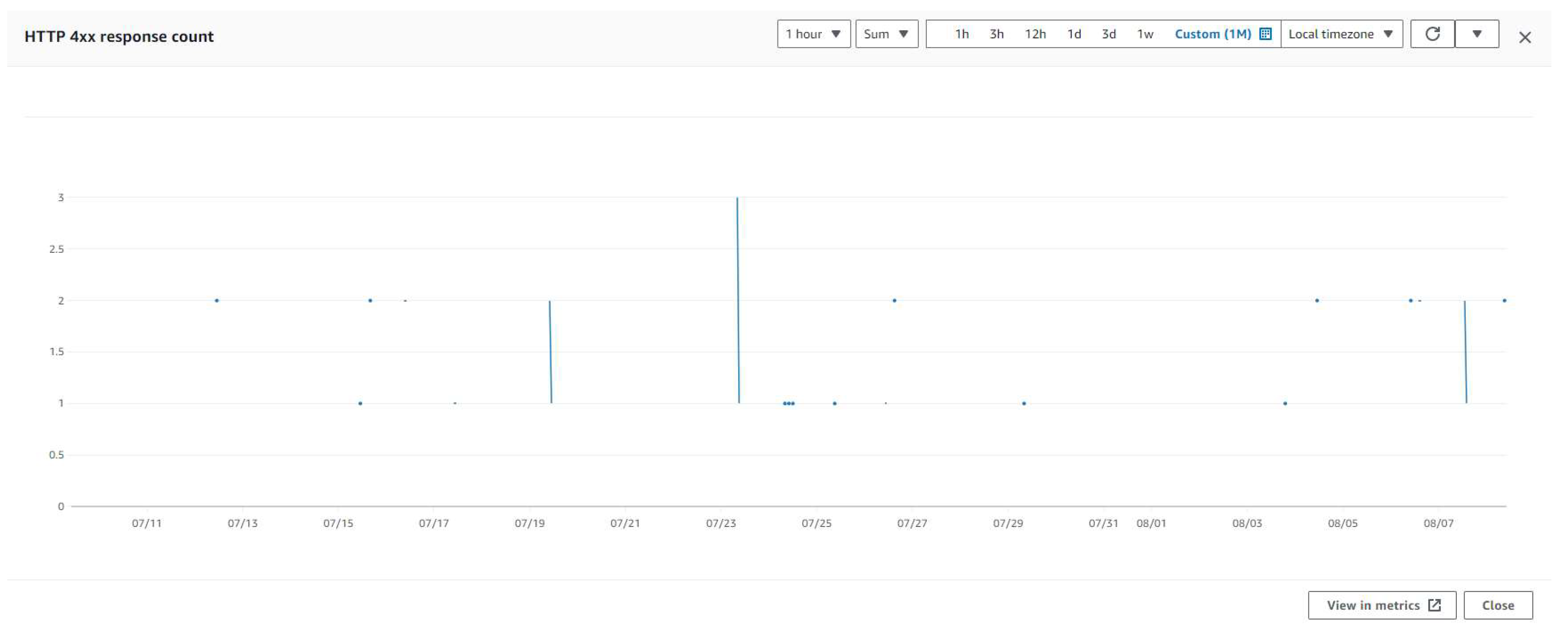This screenshot has height=631, width=1568.
Task: Open the Local timezone dropdown
Action: (x=1341, y=34)
